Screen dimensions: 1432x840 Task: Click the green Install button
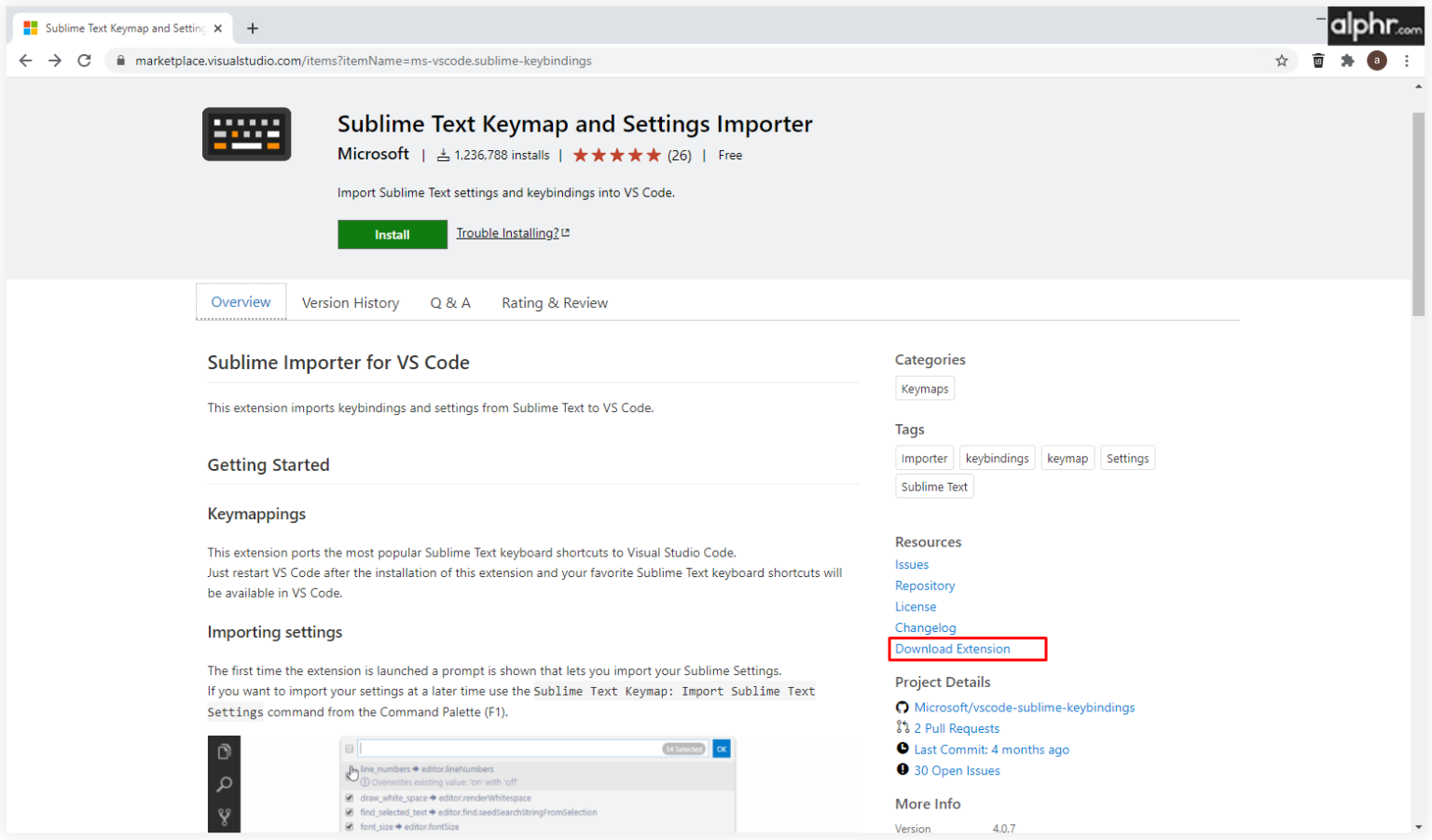(392, 235)
